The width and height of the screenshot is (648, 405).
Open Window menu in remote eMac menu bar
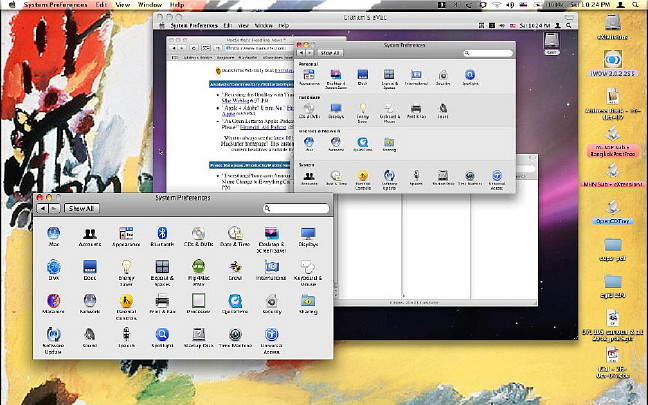click(263, 26)
